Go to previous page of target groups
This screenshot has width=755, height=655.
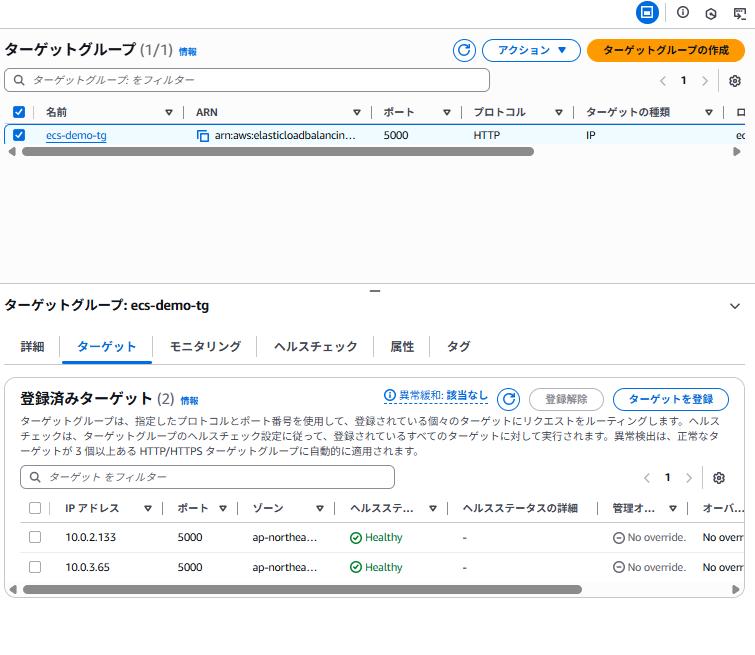pyautogui.click(x=663, y=81)
